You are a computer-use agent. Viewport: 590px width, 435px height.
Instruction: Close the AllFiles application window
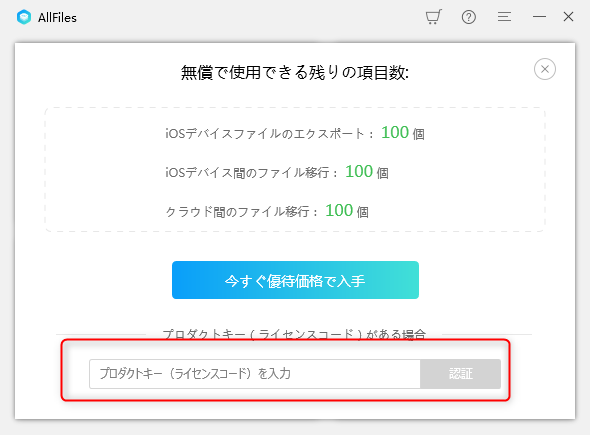568,17
